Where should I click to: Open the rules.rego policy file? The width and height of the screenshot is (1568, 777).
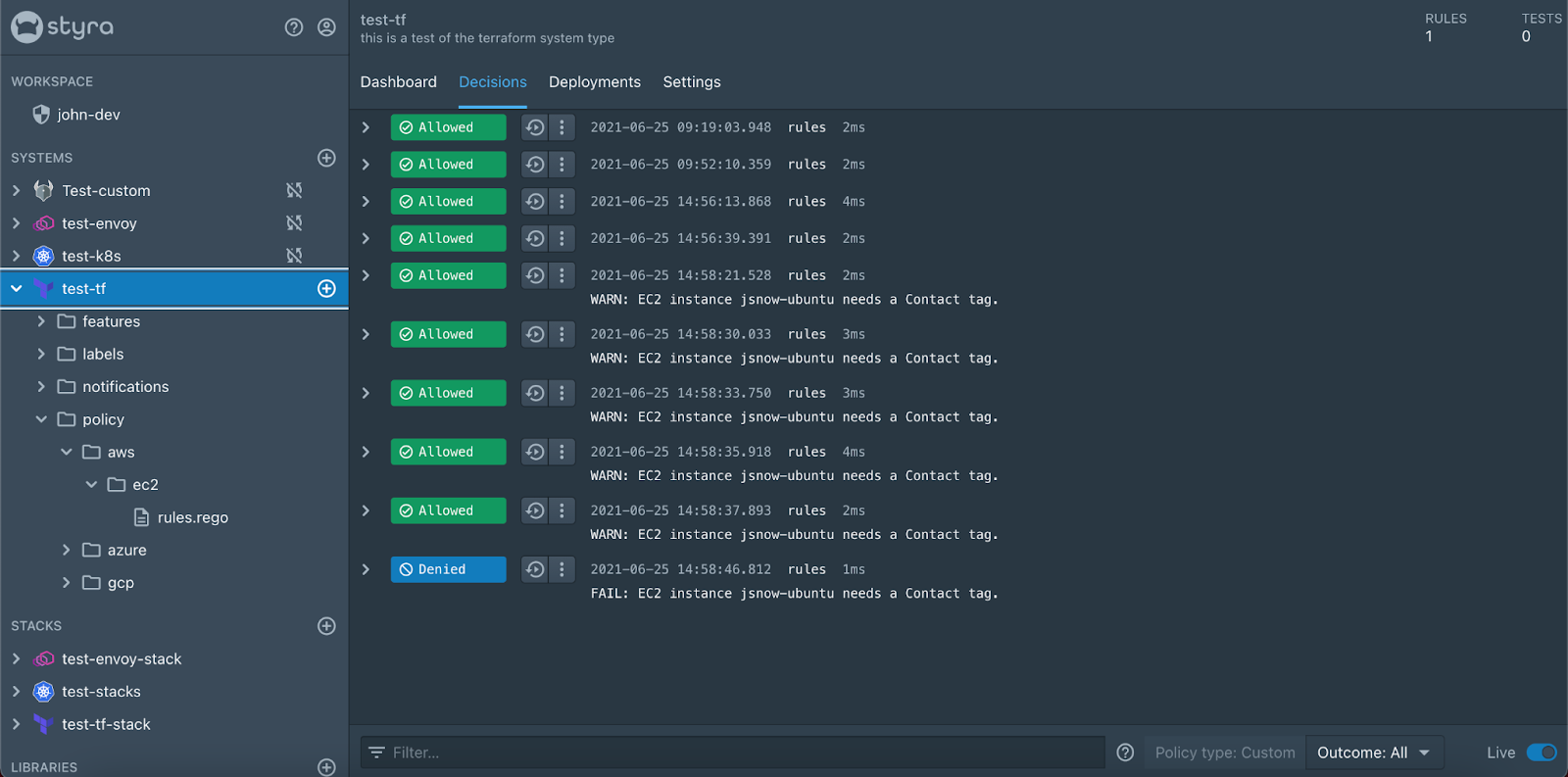[192, 517]
